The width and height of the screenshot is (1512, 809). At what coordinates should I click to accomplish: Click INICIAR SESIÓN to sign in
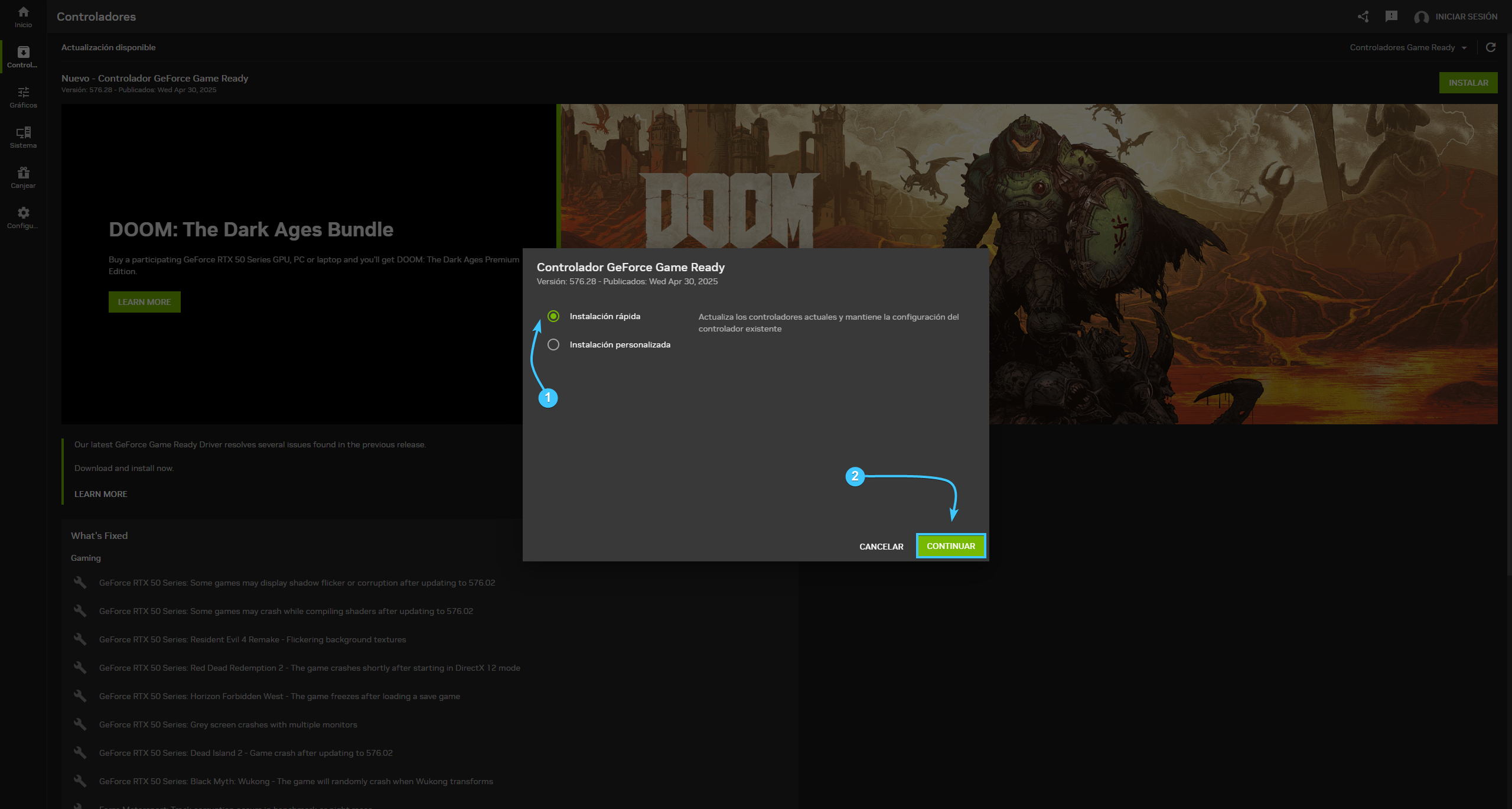[x=1466, y=17]
